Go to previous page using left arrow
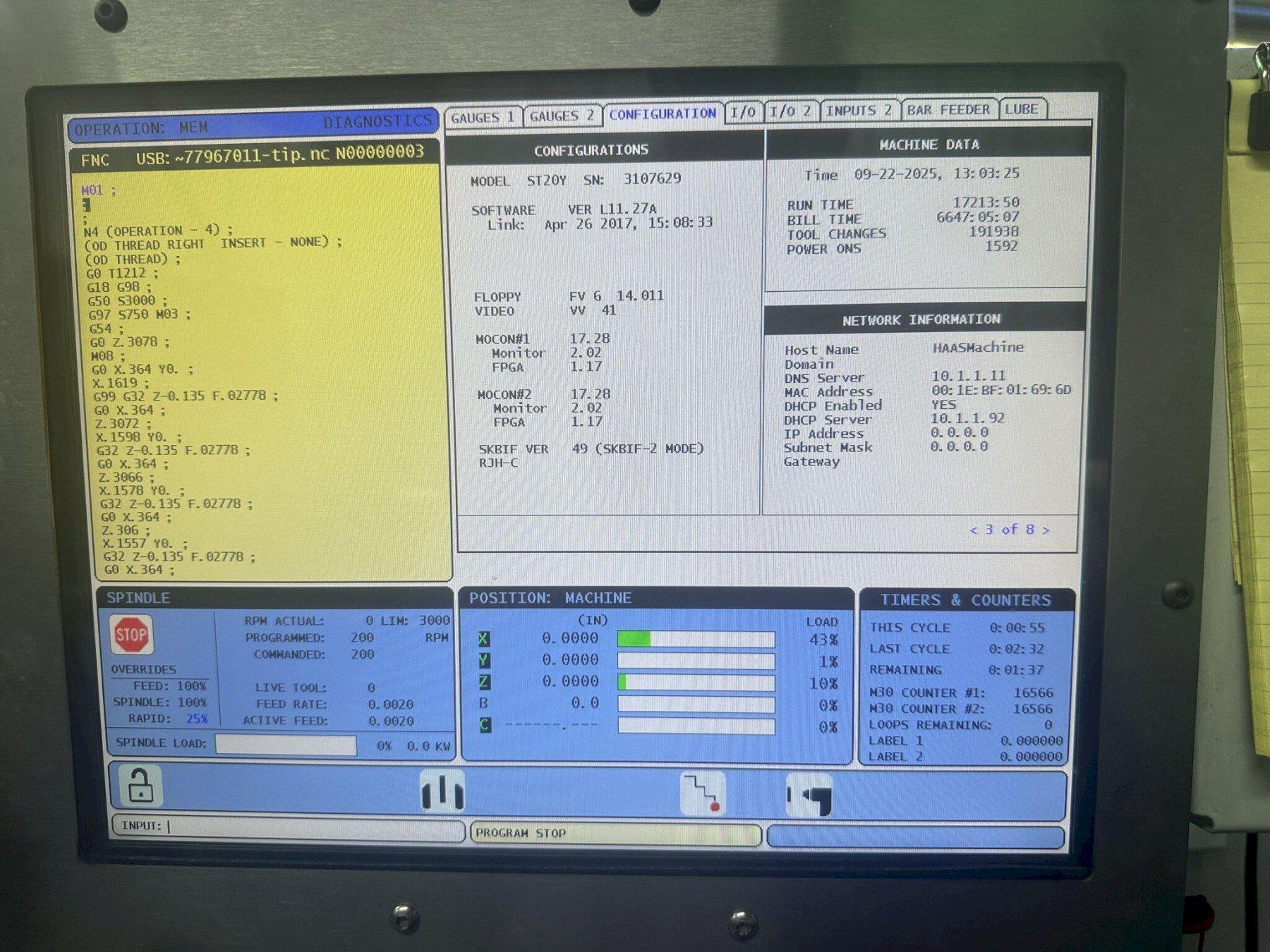 point(974,530)
